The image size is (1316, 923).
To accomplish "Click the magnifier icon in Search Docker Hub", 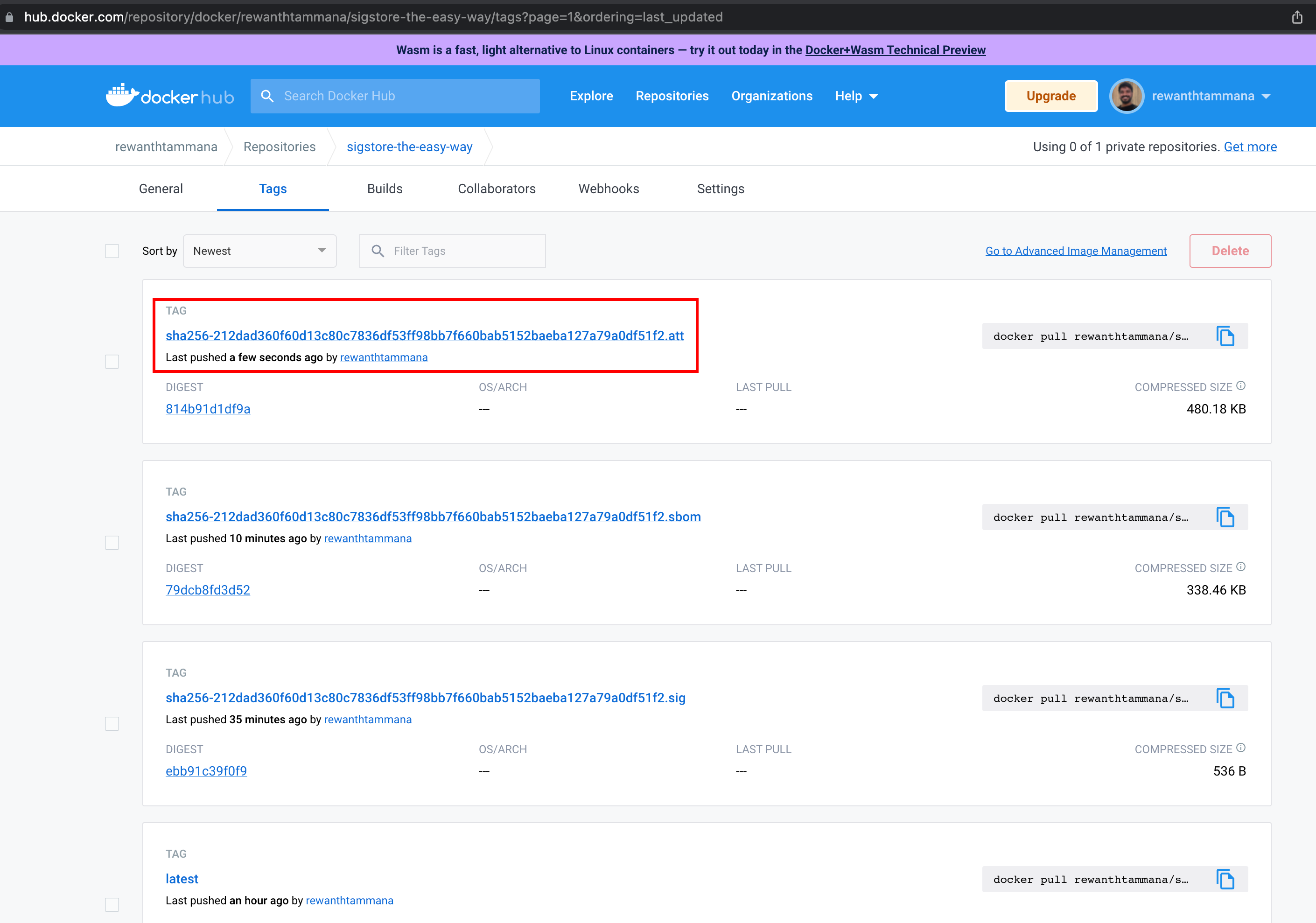I will click(267, 96).
